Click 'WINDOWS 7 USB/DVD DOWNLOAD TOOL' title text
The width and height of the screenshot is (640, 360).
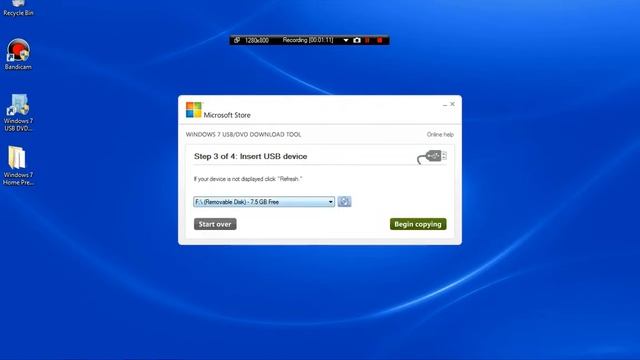click(x=243, y=134)
